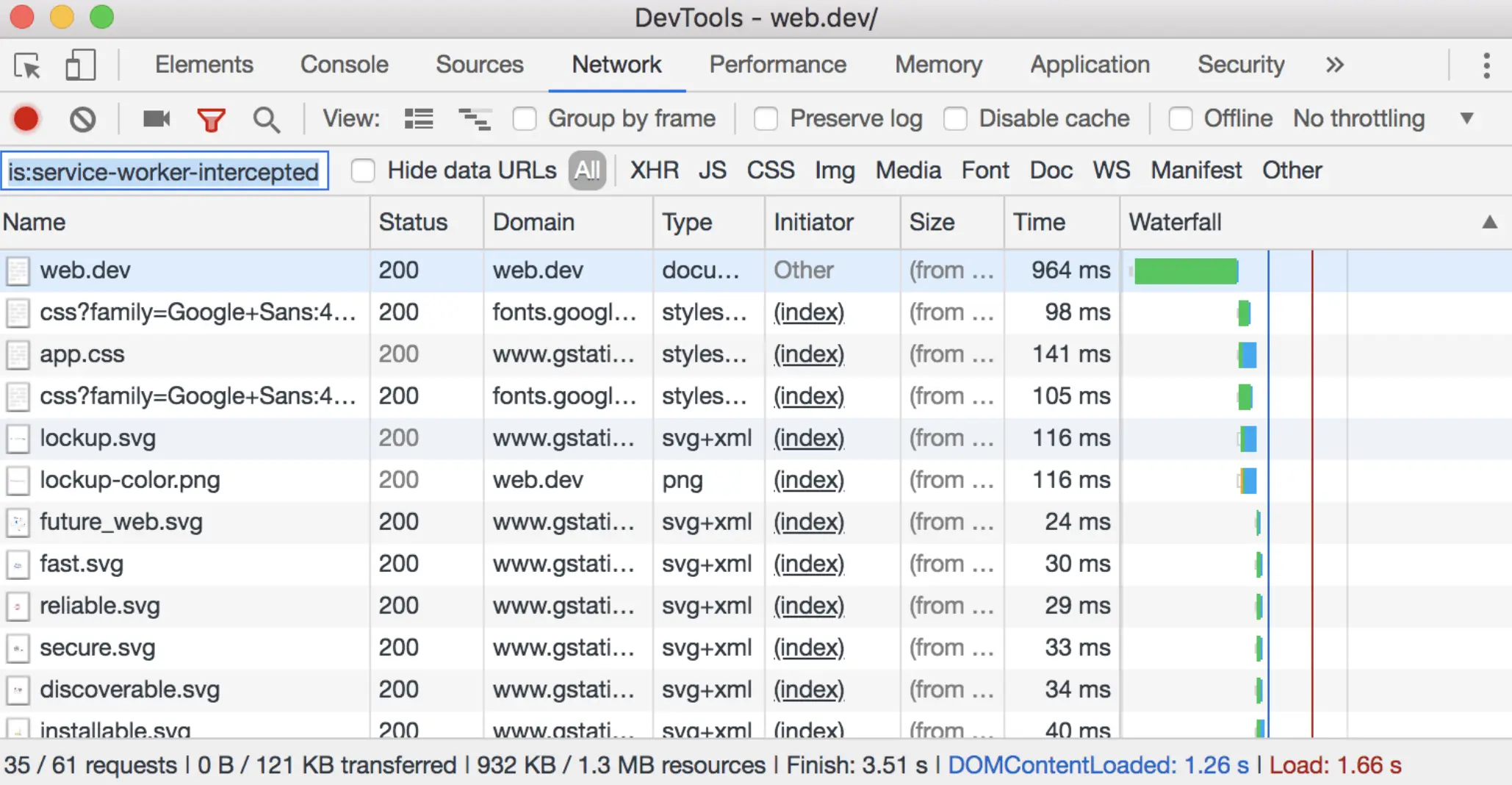Go to the Sources tab
The height and width of the screenshot is (785, 1512).
(x=480, y=65)
